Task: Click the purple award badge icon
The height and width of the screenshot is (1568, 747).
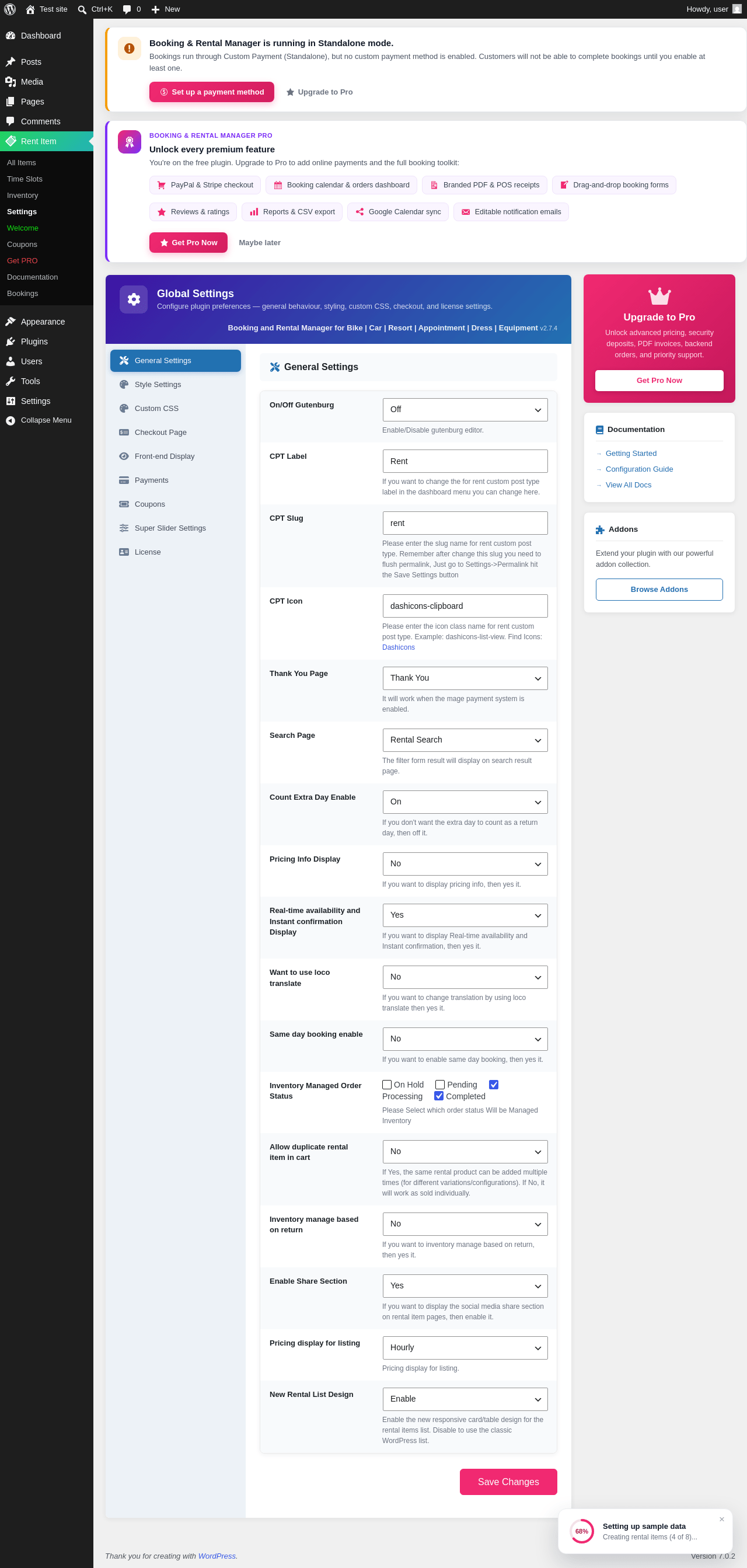Action: (x=130, y=142)
